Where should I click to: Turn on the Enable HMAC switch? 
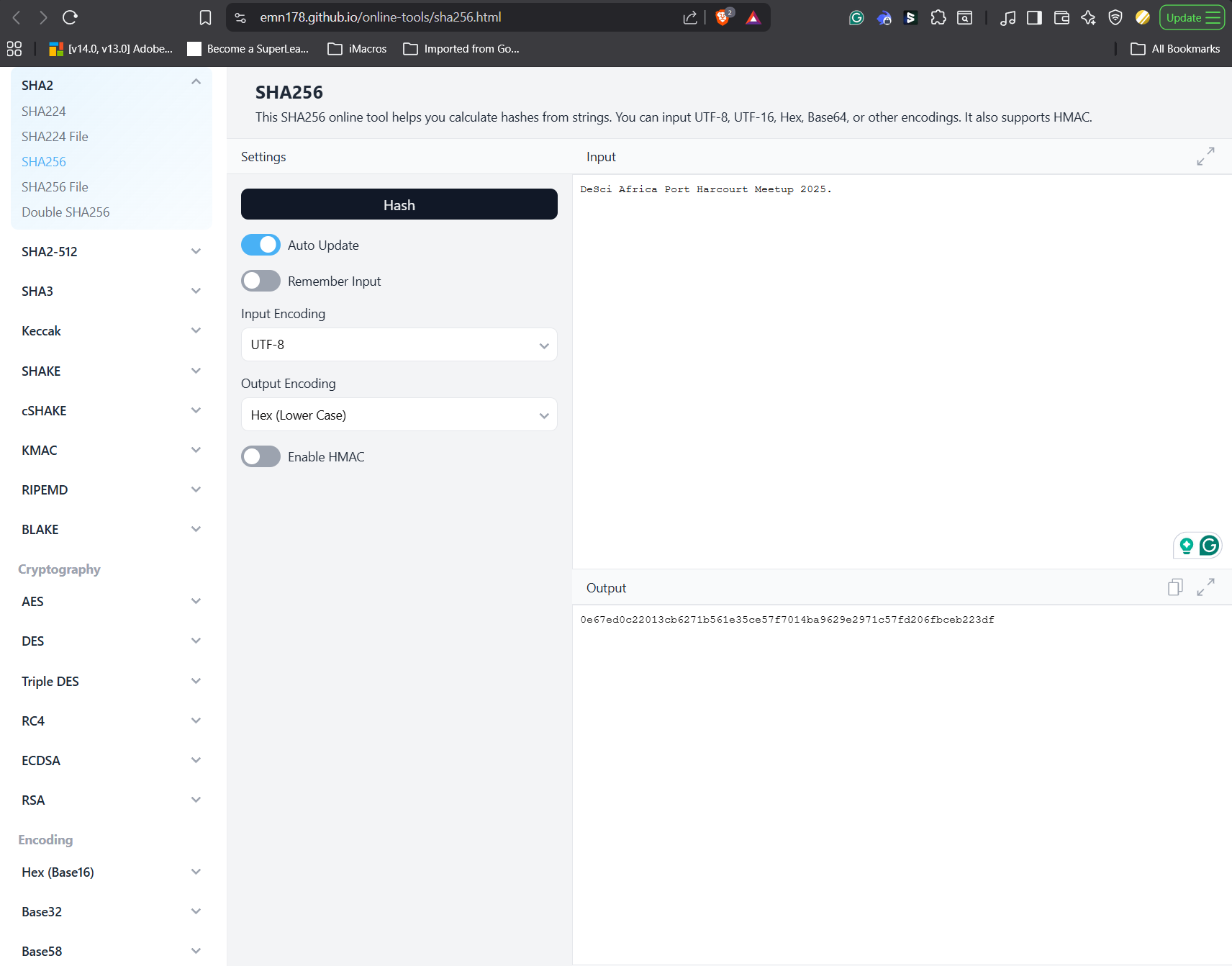261,456
